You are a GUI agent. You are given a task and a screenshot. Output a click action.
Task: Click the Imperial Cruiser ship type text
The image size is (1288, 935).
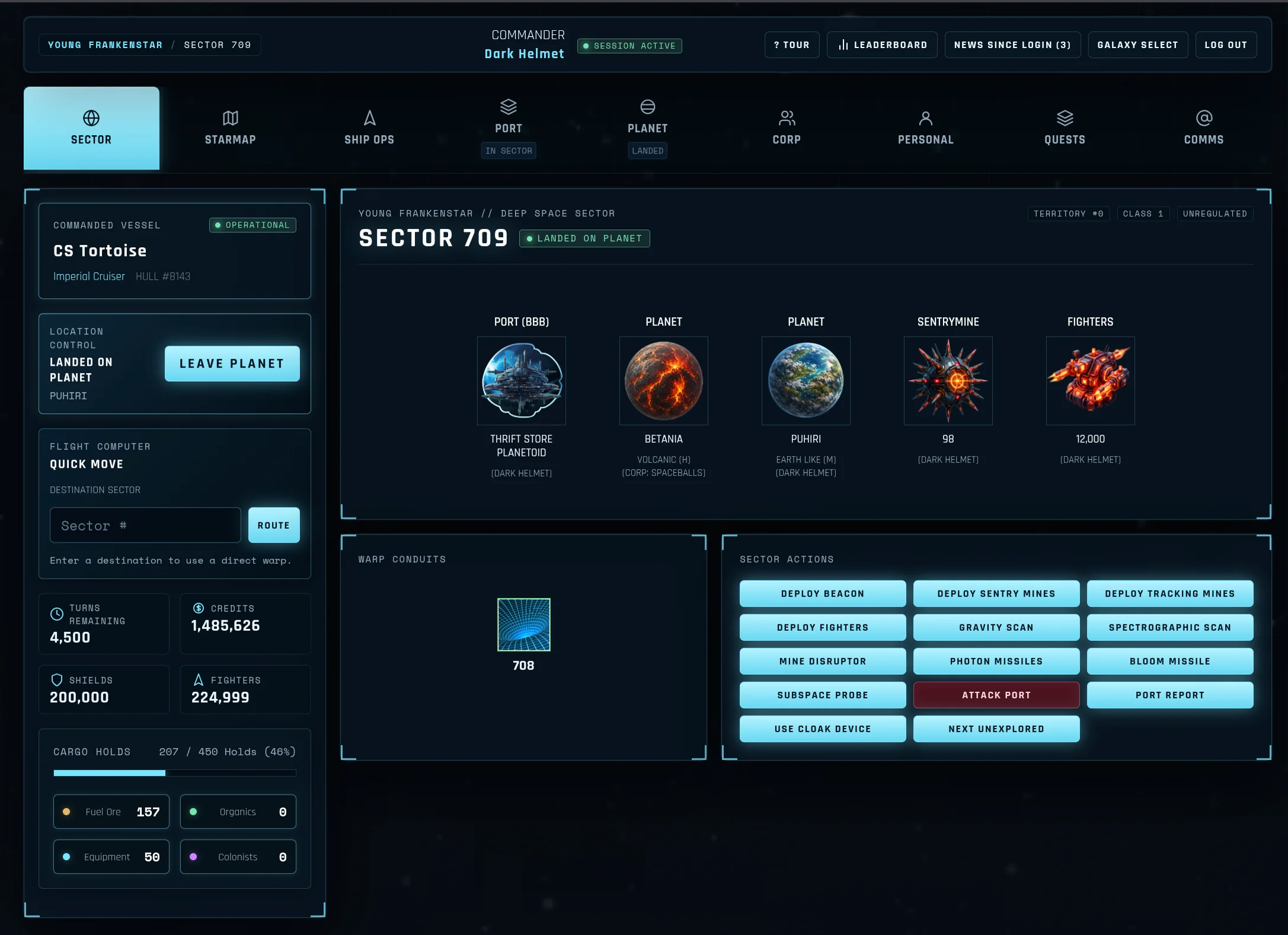(89, 276)
